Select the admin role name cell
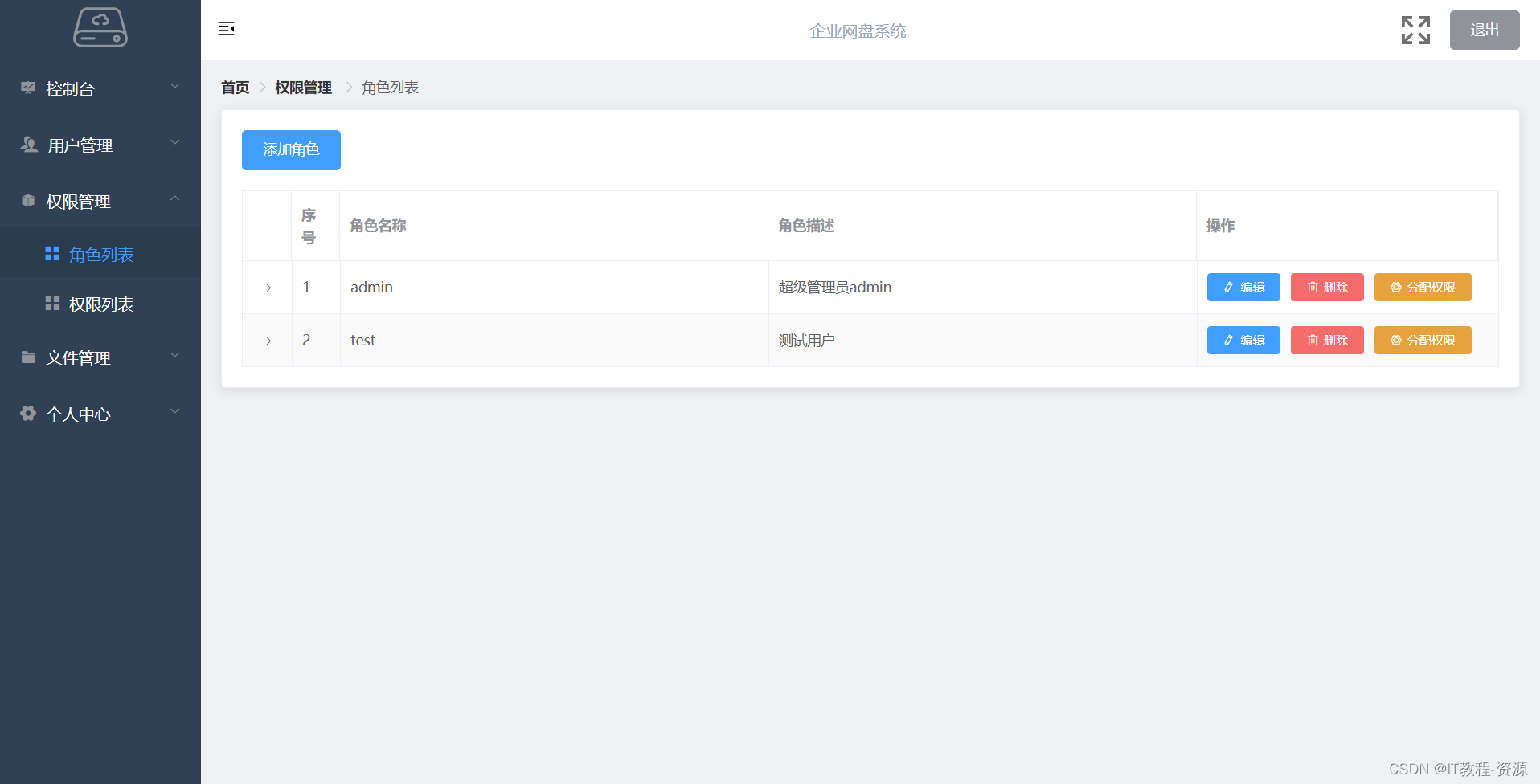This screenshot has height=784, width=1540. tap(554, 287)
